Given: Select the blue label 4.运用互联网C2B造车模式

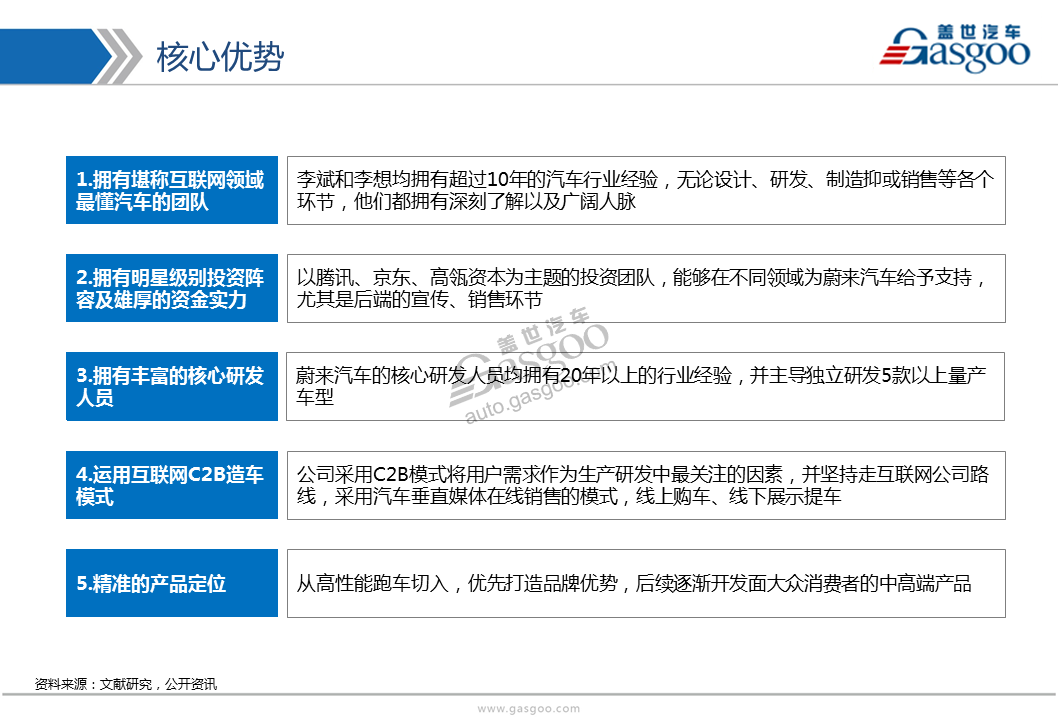Looking at the screenshot, I should pyautogui.click(x=172, y=485).
